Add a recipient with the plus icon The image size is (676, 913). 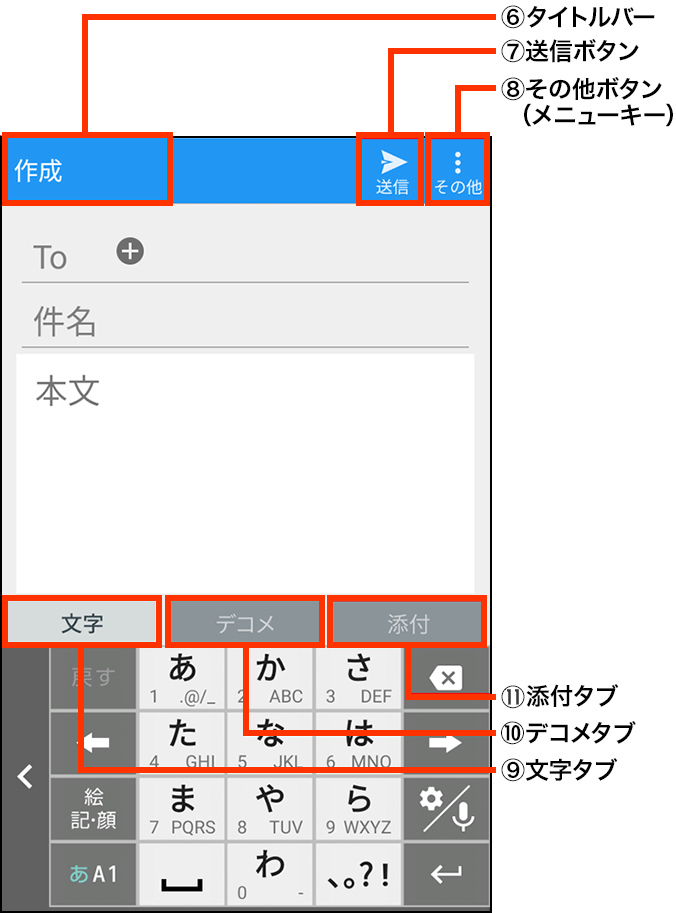[130, 252]
